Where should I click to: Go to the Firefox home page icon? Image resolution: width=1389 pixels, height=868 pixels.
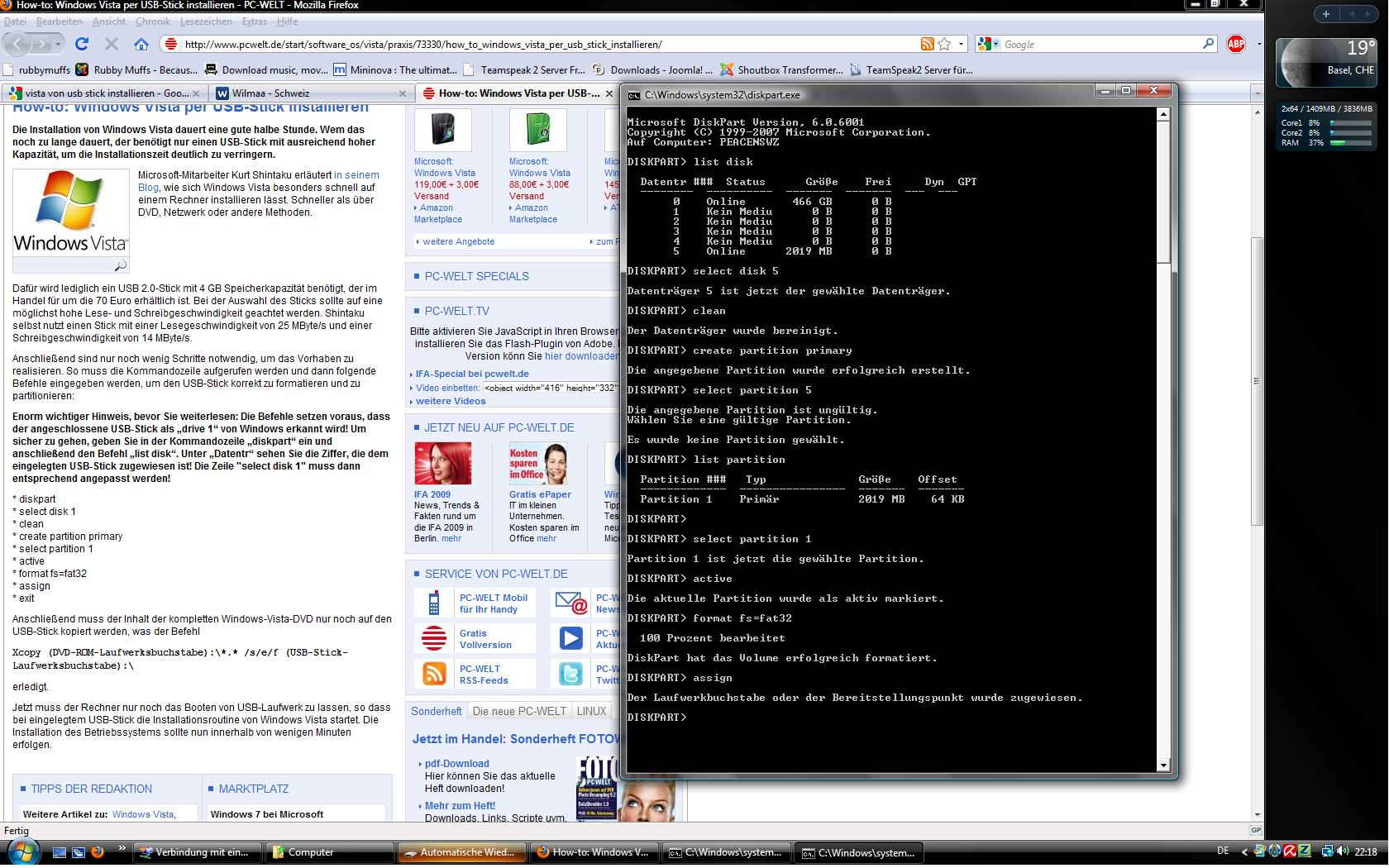pyautogui.click(x=141, y=44)
